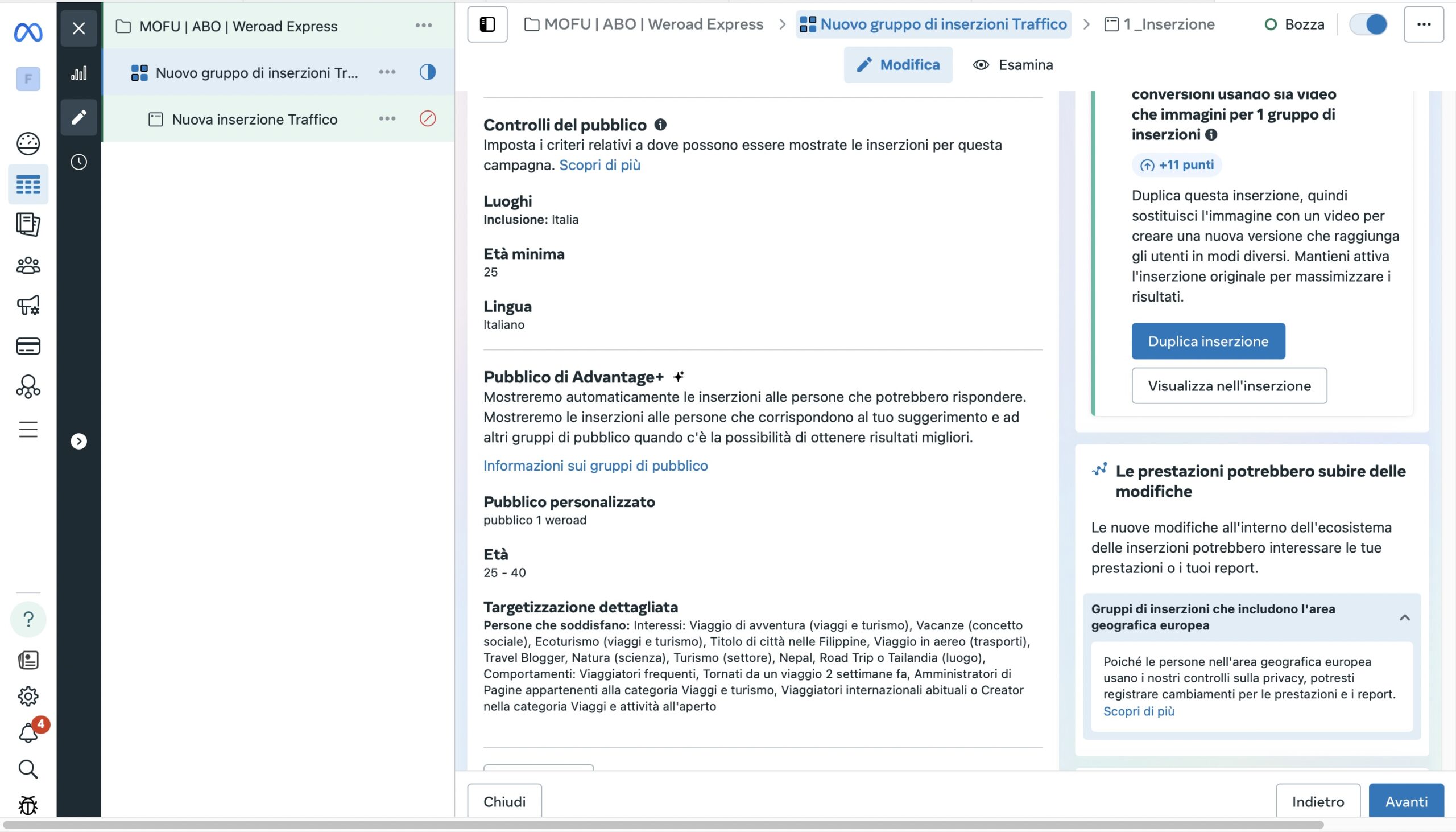Open news feed icon in sidebar

click(28, 661)
